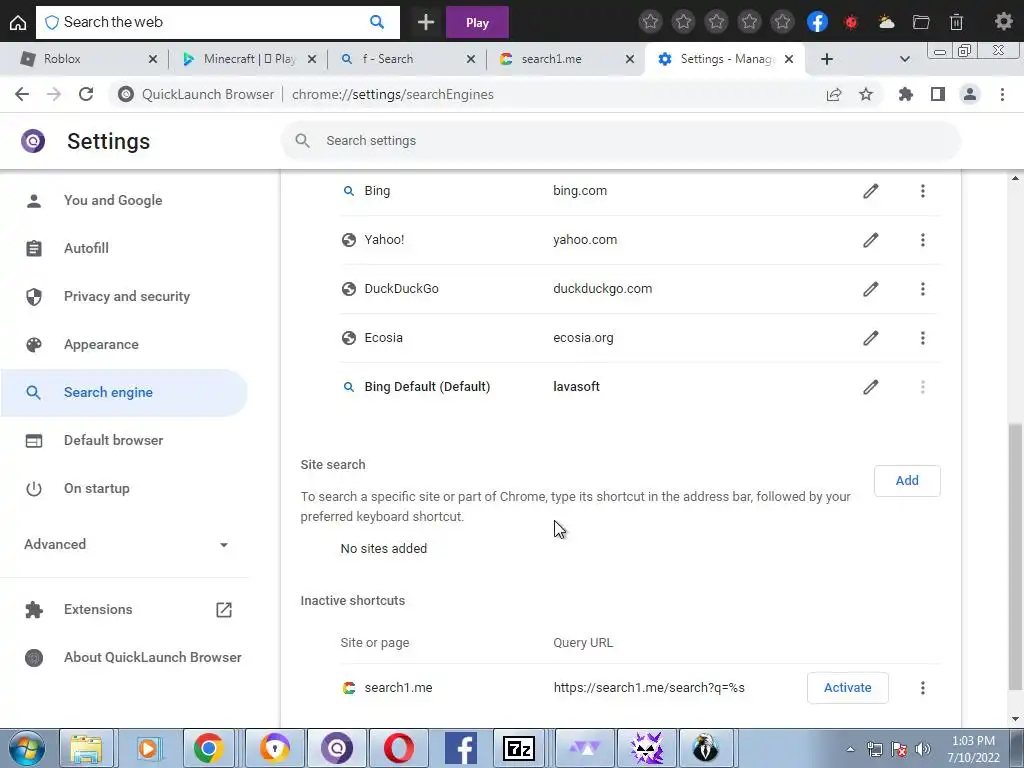Edit the Yahoo! search engine

pos(871,240)
